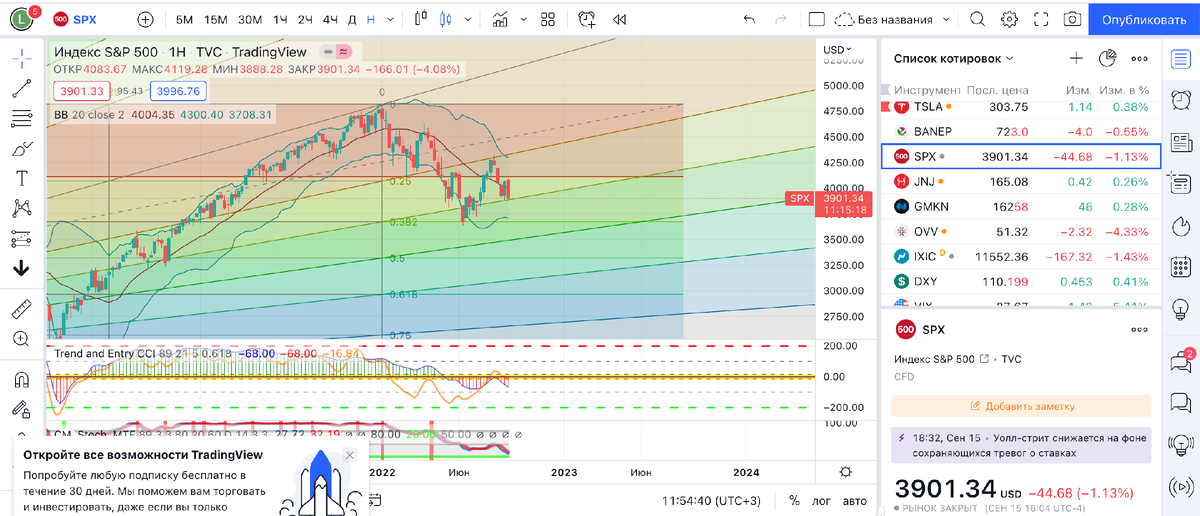Image resolution: width=1200 pixels, height=516 pixels.
Task: Add symbol to the watchlist with plus
Action: click(1076, 59)
